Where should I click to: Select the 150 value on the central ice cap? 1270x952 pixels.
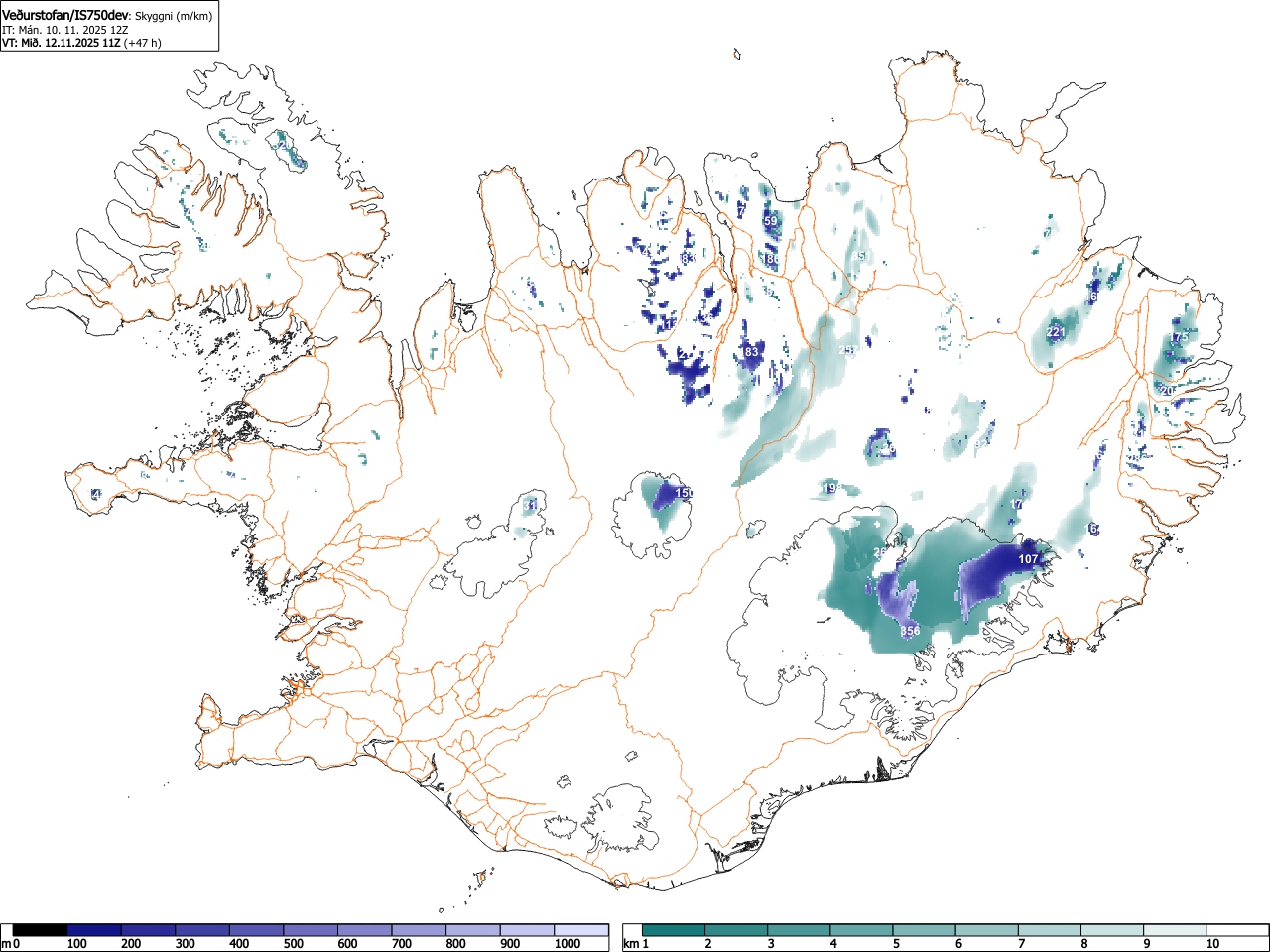click(685, 493)
